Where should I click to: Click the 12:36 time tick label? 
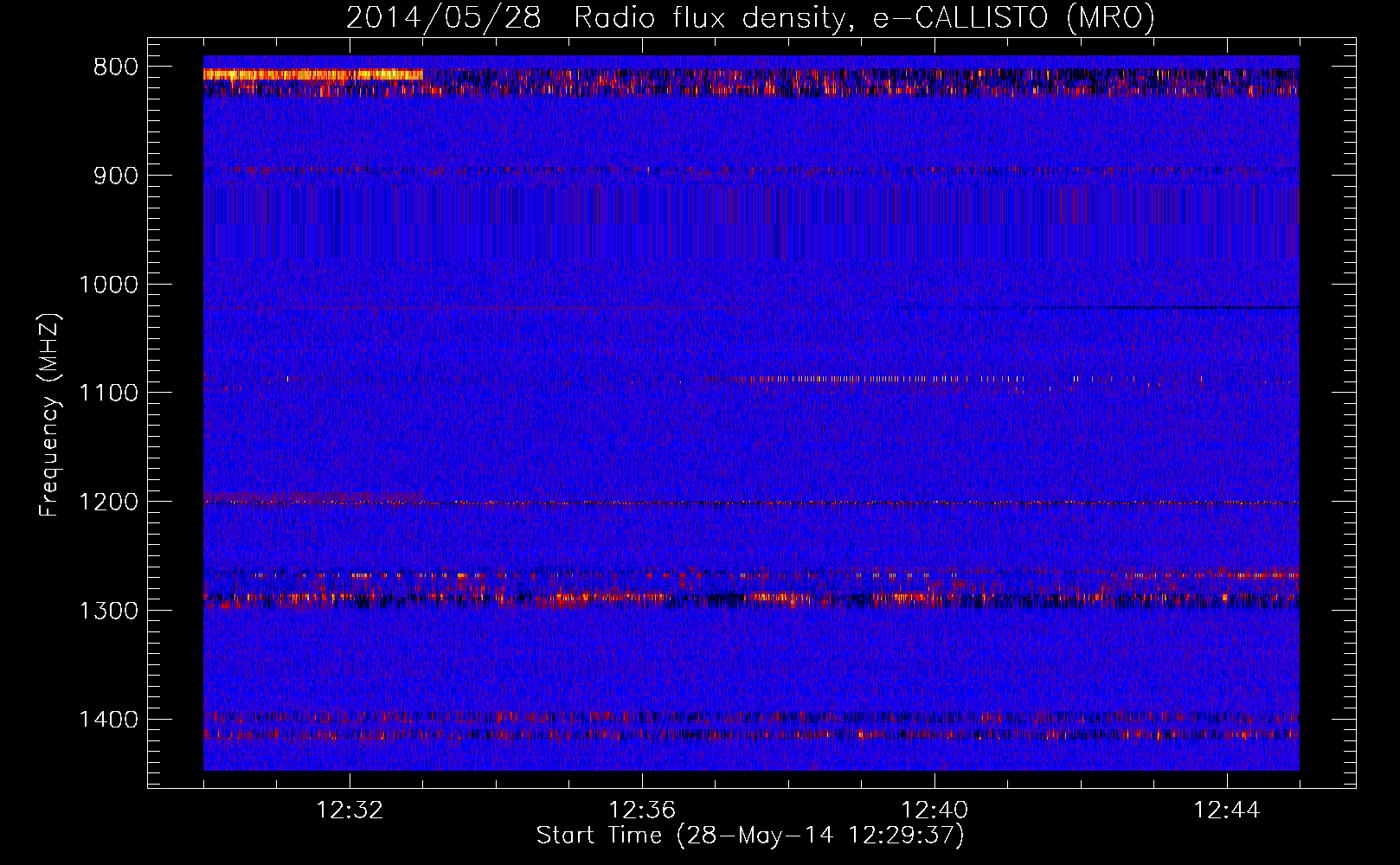click(x=642, y=811)
